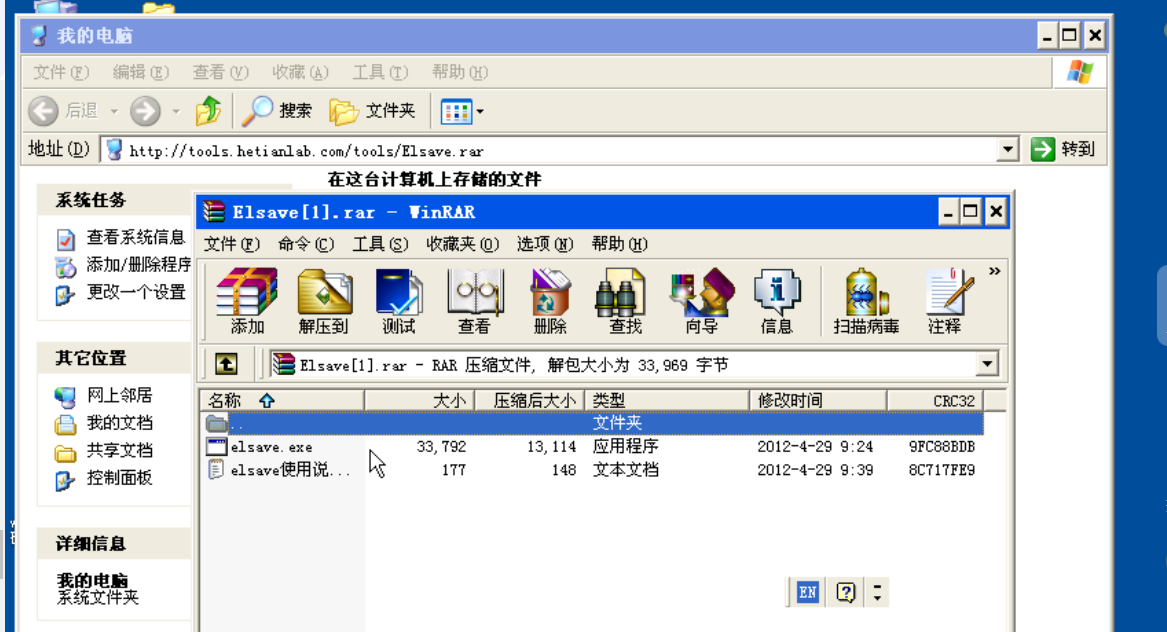Open the 工具(S) menu in WinRAR
Screen dimensions: 1167x632
pos(380,244)
